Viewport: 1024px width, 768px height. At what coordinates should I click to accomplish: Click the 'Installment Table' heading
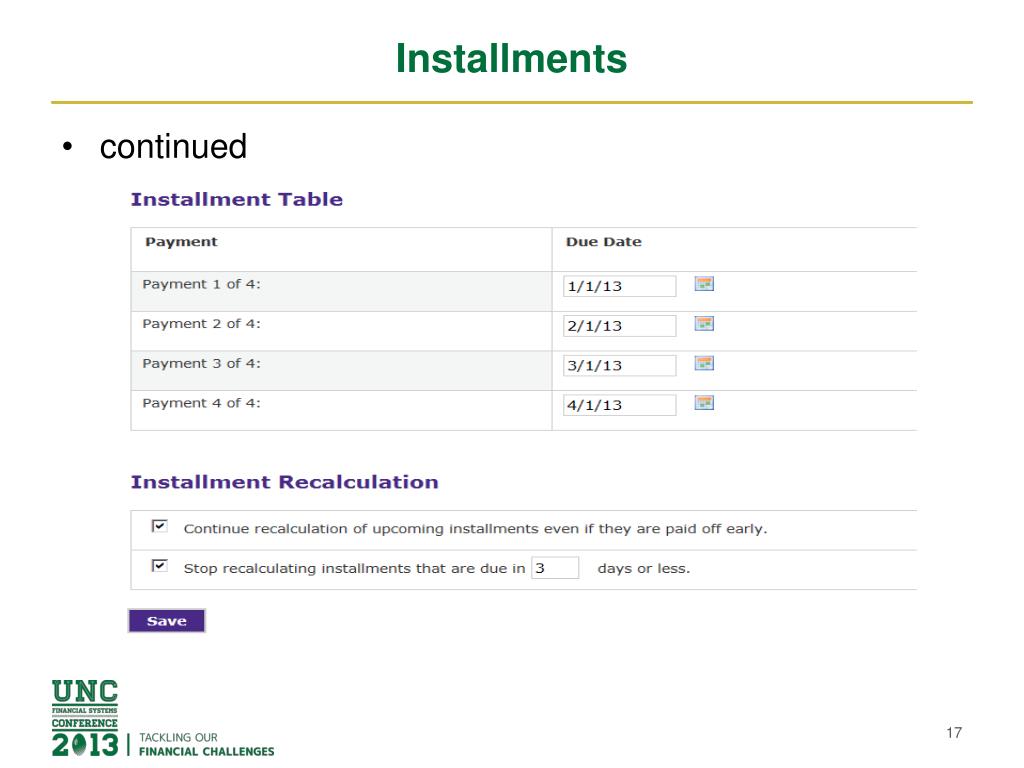coord(236,199)
